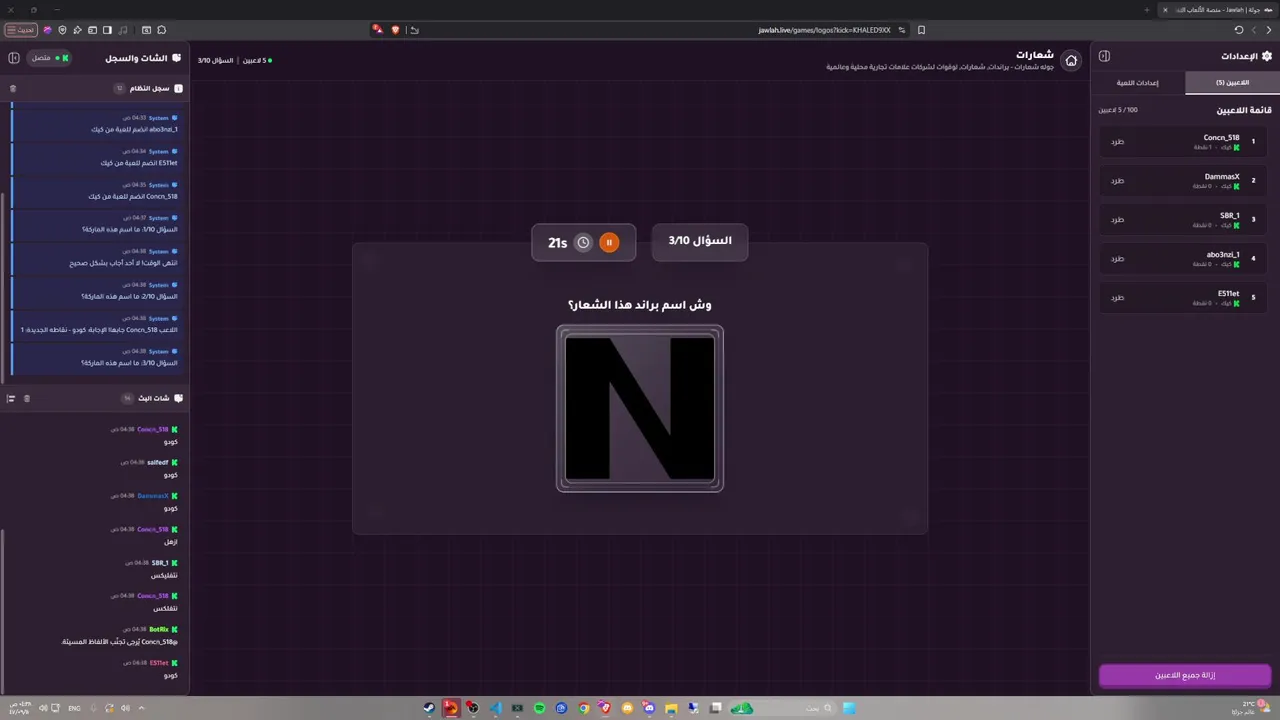Open Brave VPN shield icon
The image size is (1280, 720).
[62, 30]
